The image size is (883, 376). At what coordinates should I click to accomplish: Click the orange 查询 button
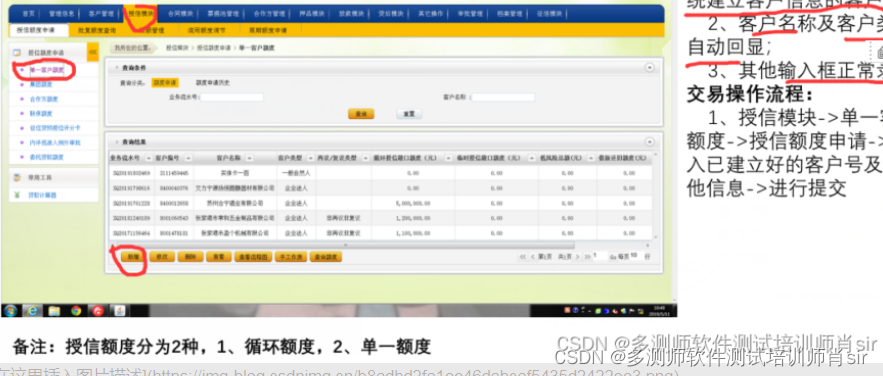tap(361, 114)
